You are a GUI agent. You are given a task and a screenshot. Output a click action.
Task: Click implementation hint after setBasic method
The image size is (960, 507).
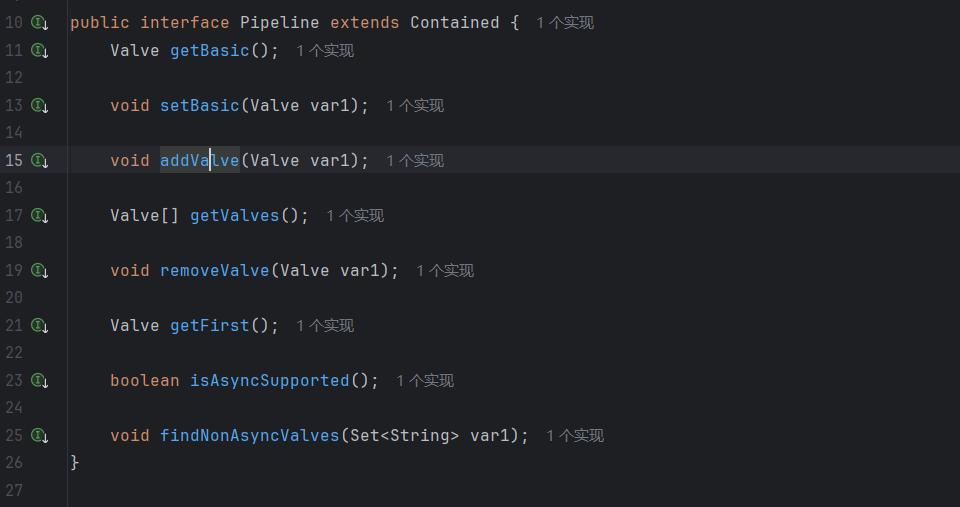415,105
